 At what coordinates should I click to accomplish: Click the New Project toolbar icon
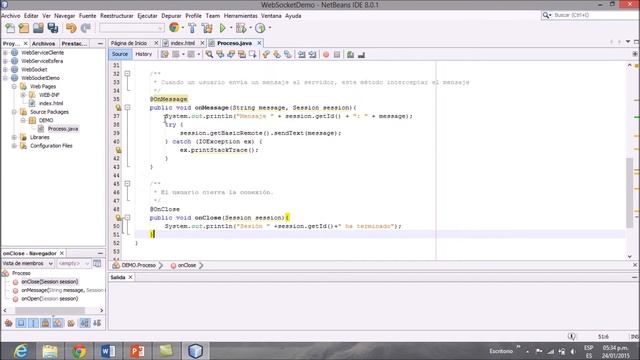click(24, 28)
